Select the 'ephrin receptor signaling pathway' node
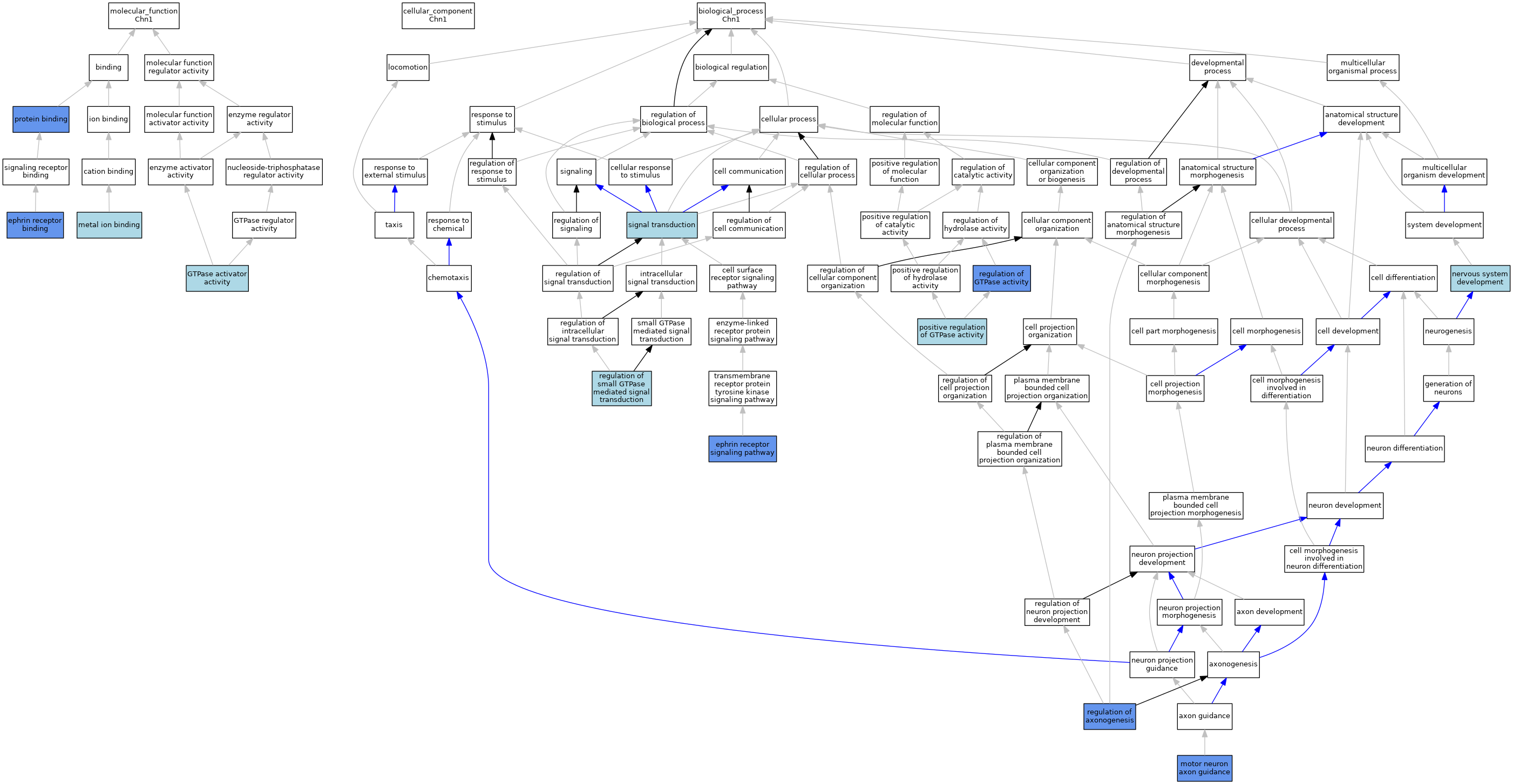Viewport: 1513px width, 784px height. point(742,449)
